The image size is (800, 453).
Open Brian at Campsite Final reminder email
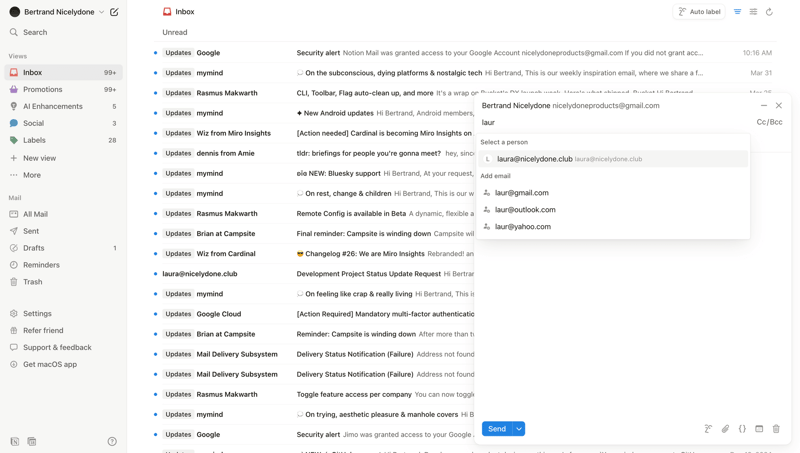[313, 234]
